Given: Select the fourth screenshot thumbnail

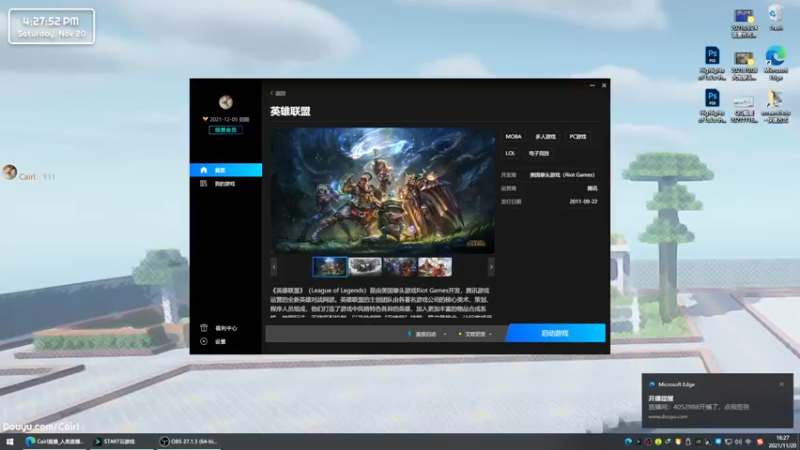Looking at the screenshot, I should pos(435,267).
